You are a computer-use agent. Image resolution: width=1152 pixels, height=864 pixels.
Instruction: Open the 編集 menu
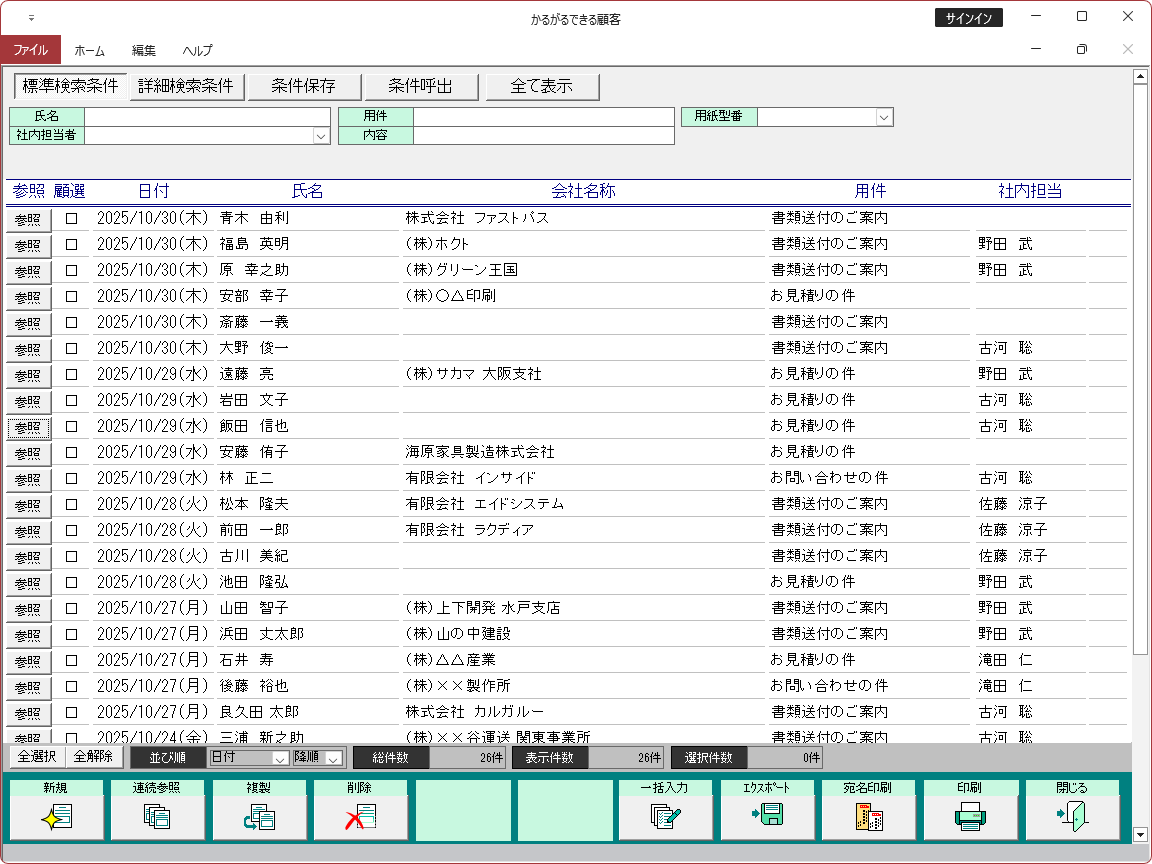point(143,50)
